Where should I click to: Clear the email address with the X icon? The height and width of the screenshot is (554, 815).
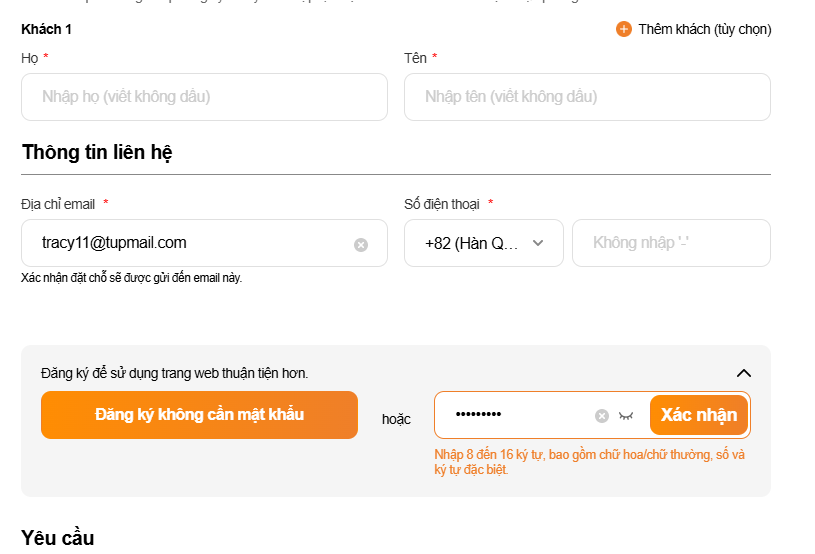click(x=361, y=244)
